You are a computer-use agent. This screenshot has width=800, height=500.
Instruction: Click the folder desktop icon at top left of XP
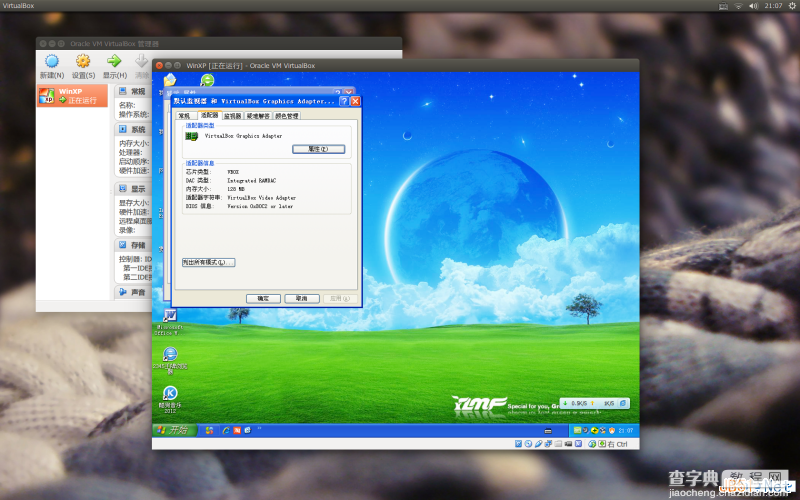[x=169, y=80]
